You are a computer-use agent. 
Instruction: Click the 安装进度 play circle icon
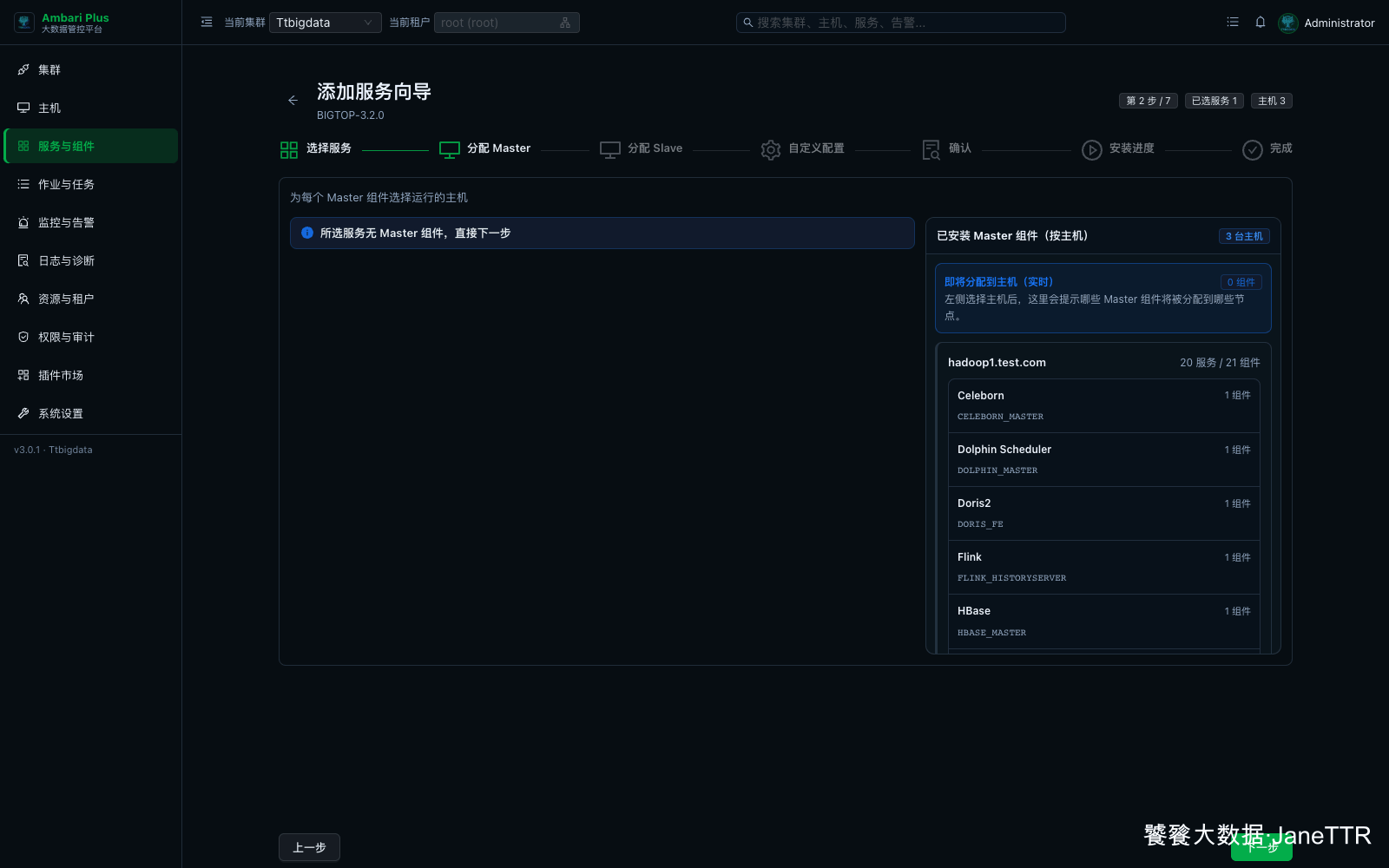click(1092, 150)
